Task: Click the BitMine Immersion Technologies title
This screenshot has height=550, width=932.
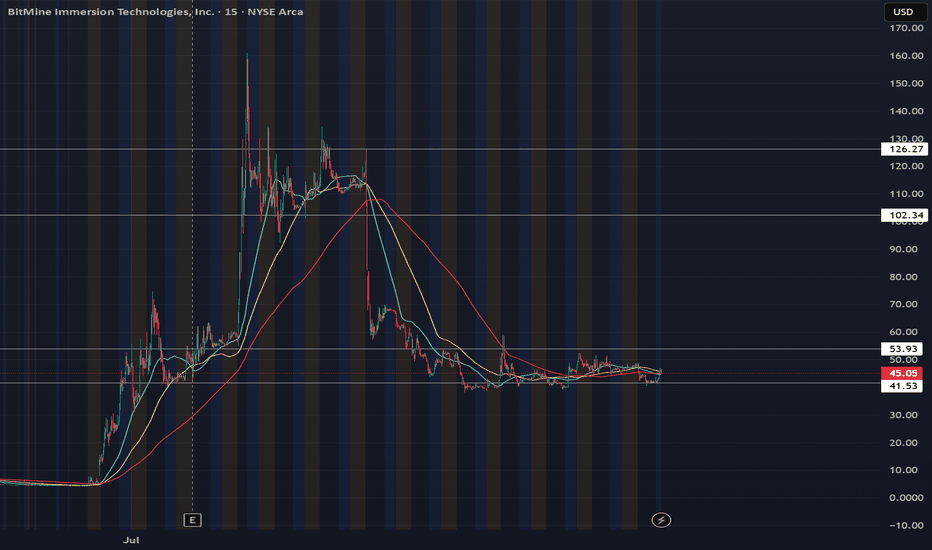Action: coord(155,12)
